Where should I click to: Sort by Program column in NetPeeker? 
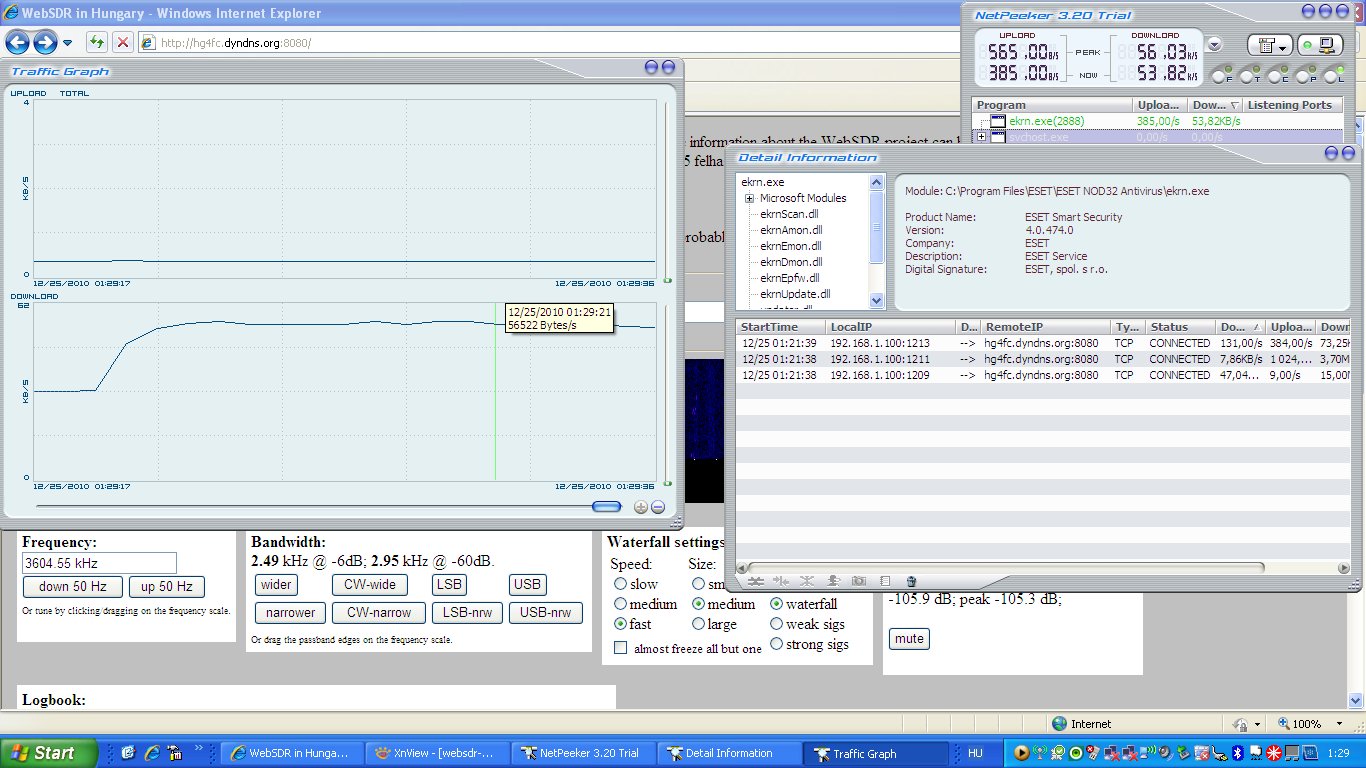[1052, 105]
